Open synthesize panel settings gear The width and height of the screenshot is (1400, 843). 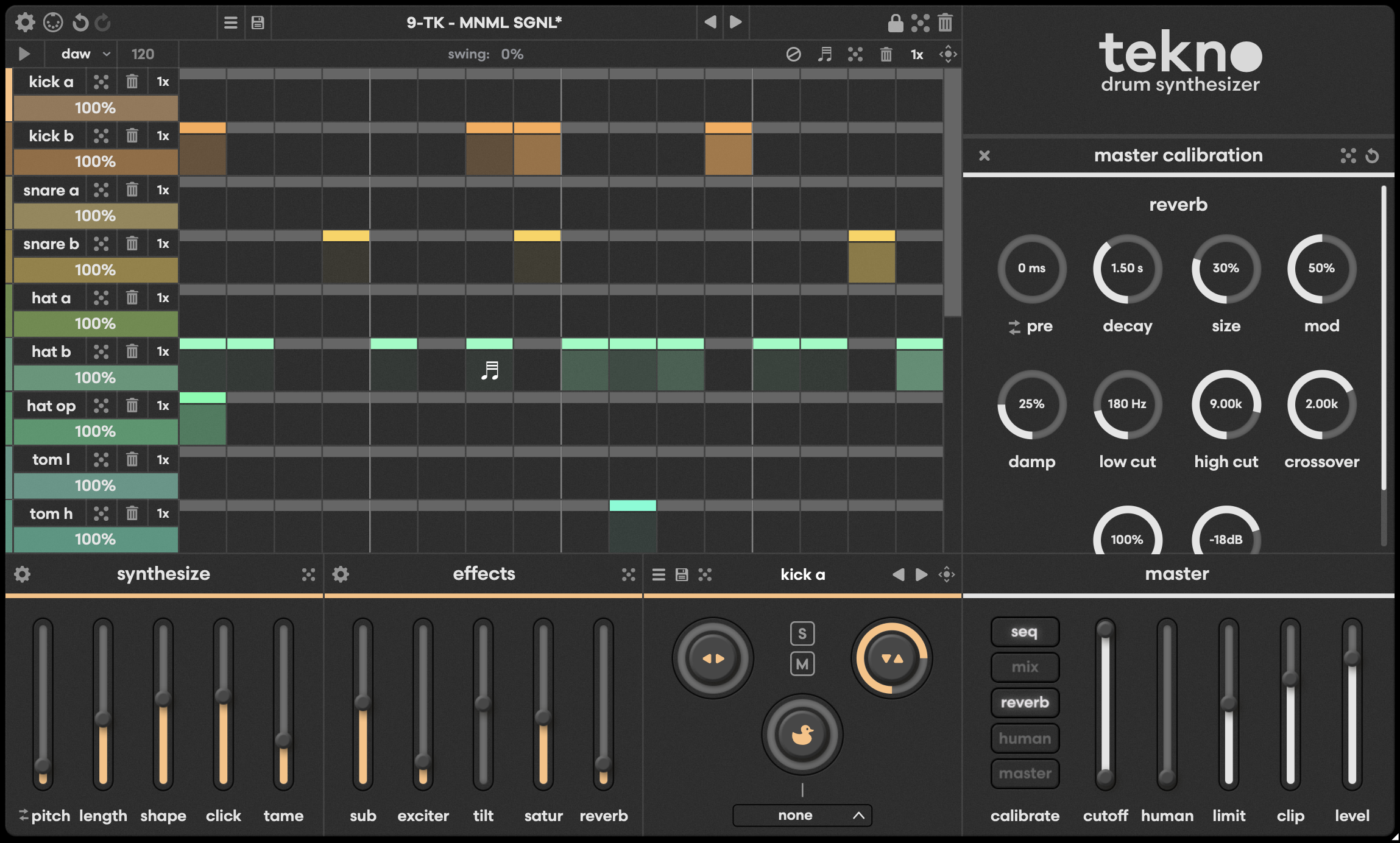tap(23, 574)
